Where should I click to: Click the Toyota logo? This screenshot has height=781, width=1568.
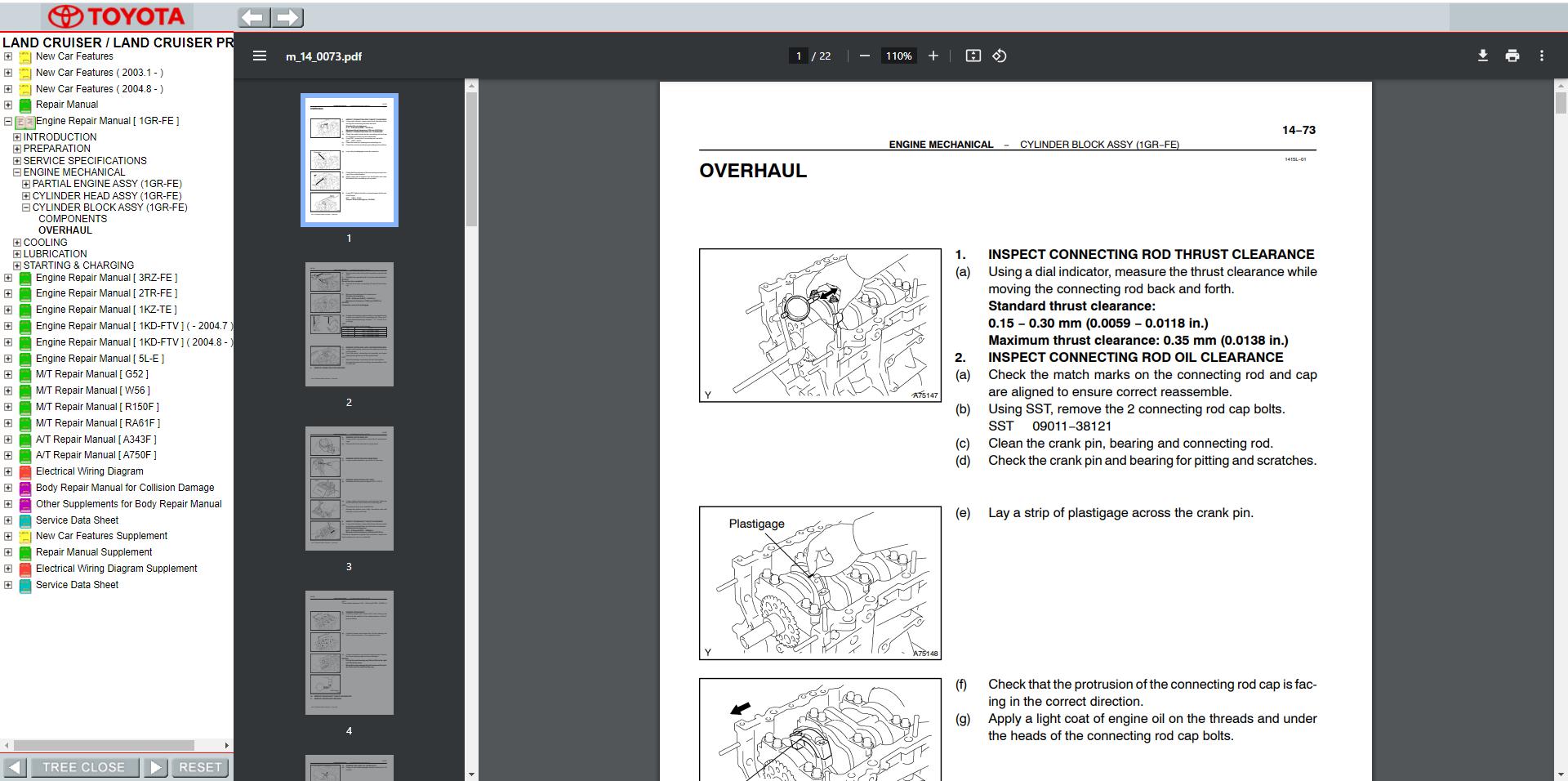(116, 16)
